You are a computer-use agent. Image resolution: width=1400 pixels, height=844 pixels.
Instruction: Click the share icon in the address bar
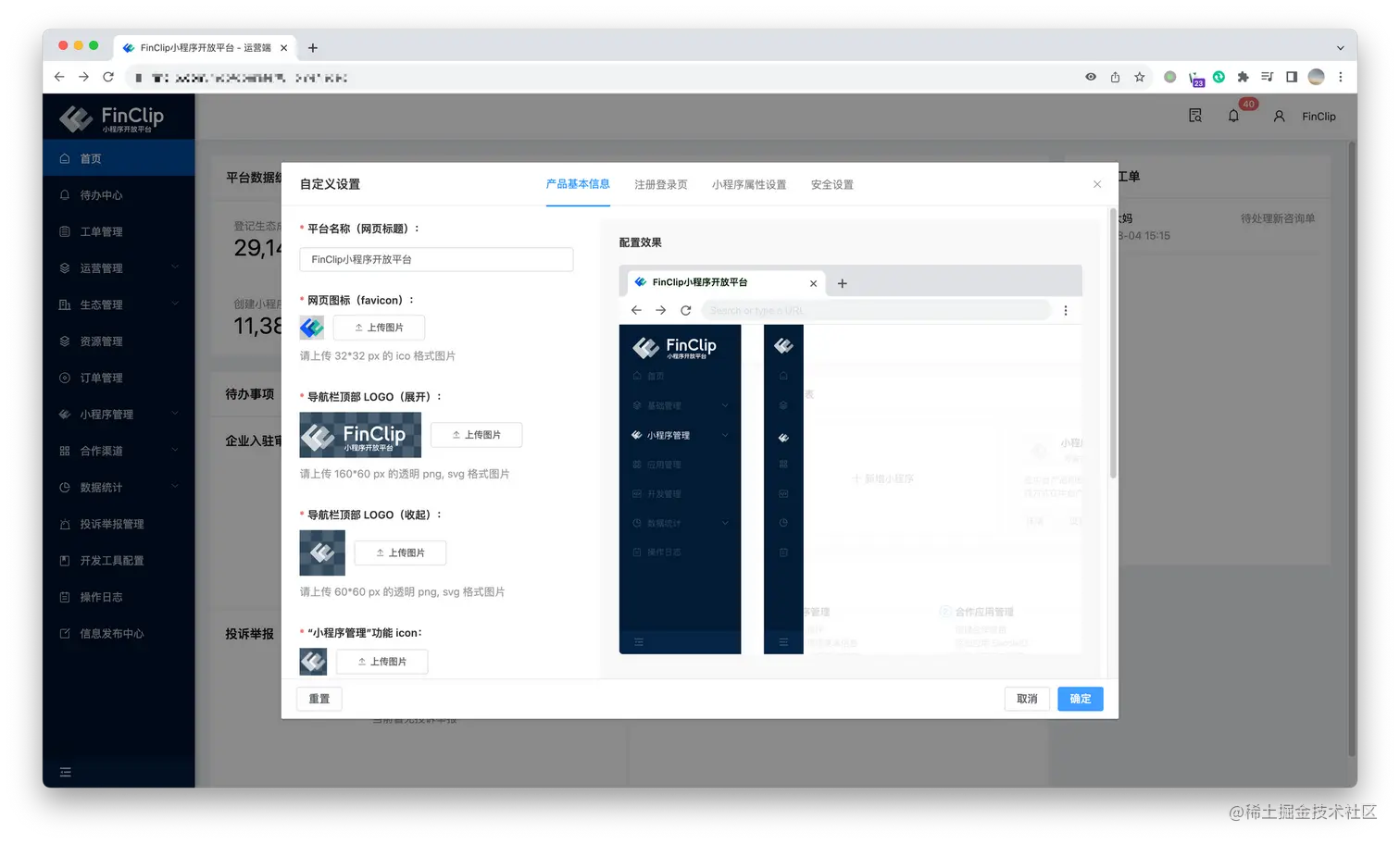[1115, 78]
